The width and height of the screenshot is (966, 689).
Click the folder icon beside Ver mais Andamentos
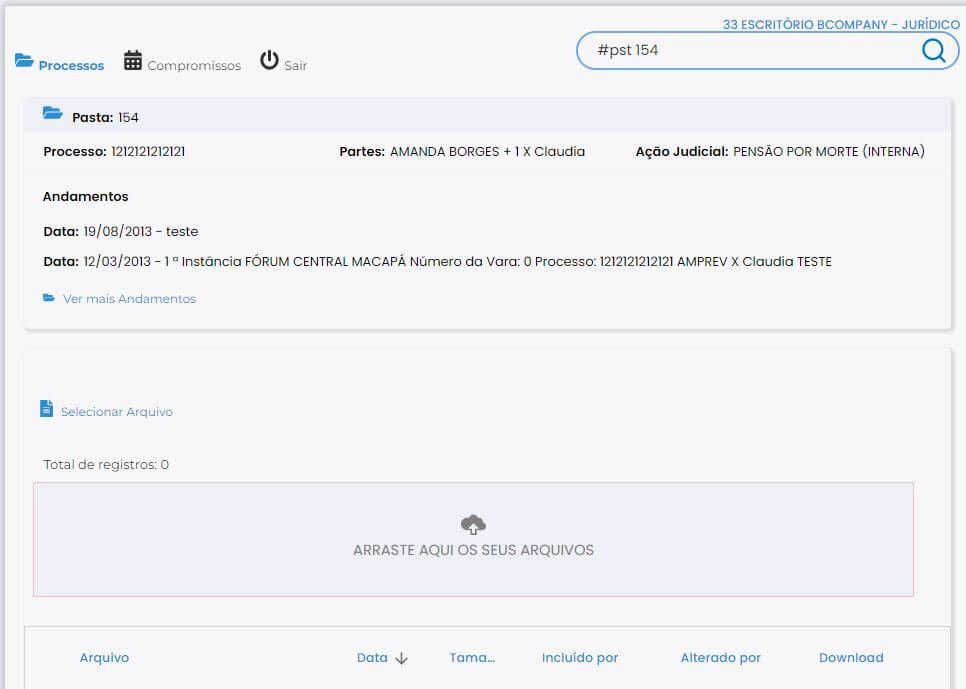pyautogui.click(x=47, y=297)
